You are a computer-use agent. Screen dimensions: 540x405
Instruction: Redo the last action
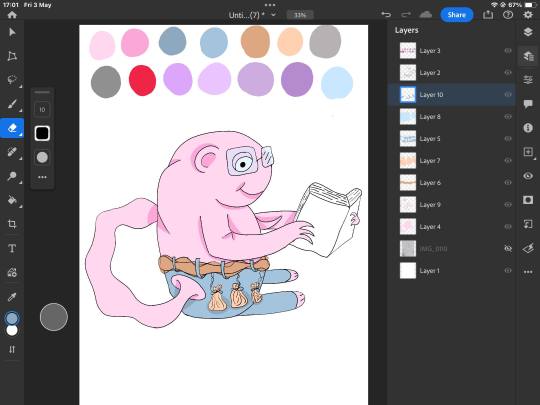point(406,14)
